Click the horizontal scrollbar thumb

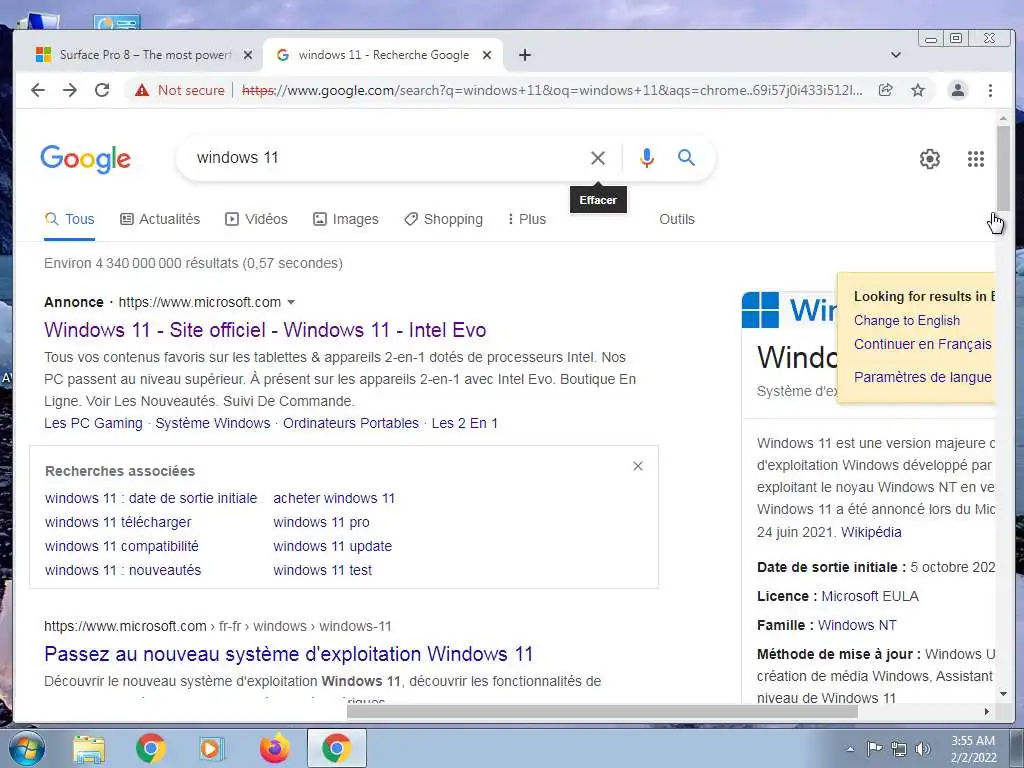click(601, 711)
